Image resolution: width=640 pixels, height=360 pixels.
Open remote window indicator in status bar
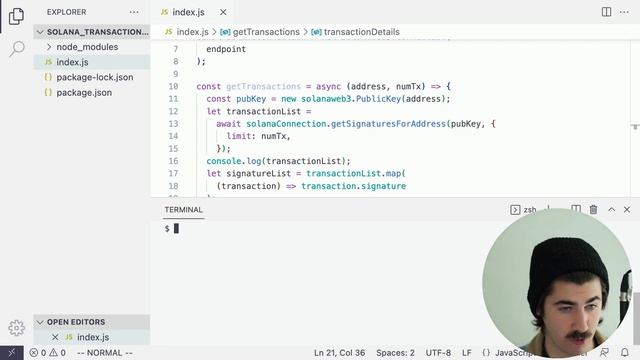[11, 353]
